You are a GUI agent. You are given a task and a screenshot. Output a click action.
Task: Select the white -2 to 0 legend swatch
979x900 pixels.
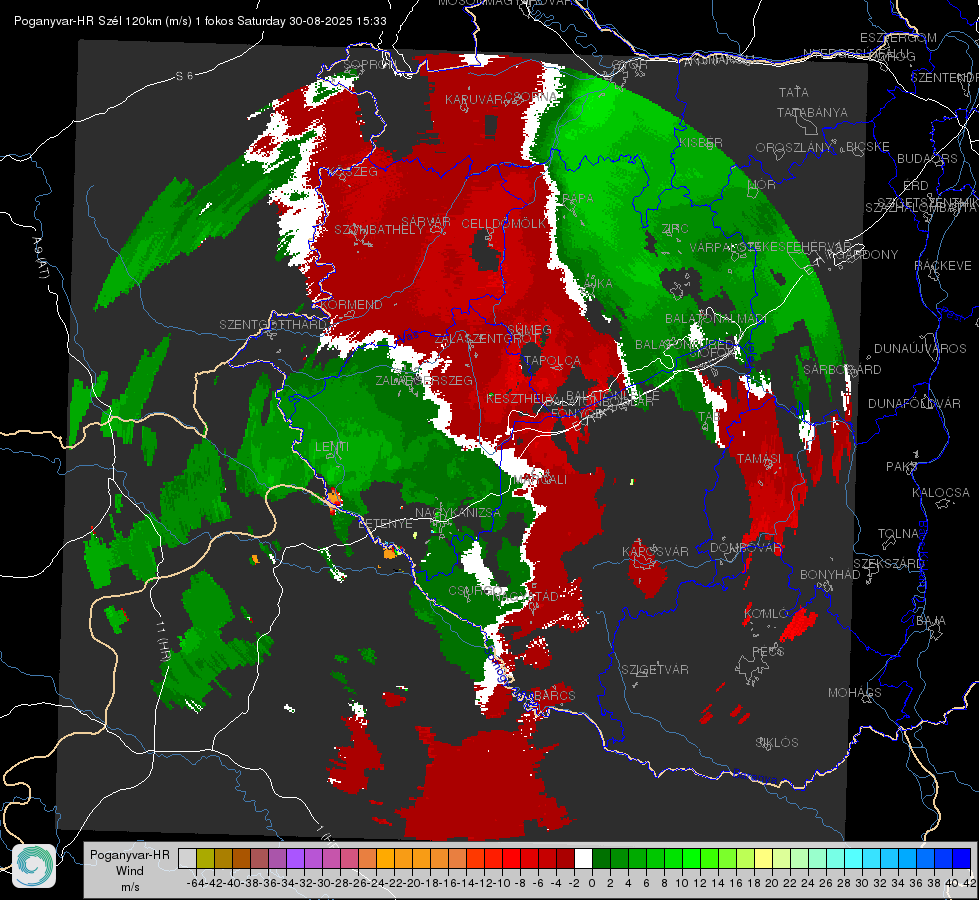pos(583,858)
